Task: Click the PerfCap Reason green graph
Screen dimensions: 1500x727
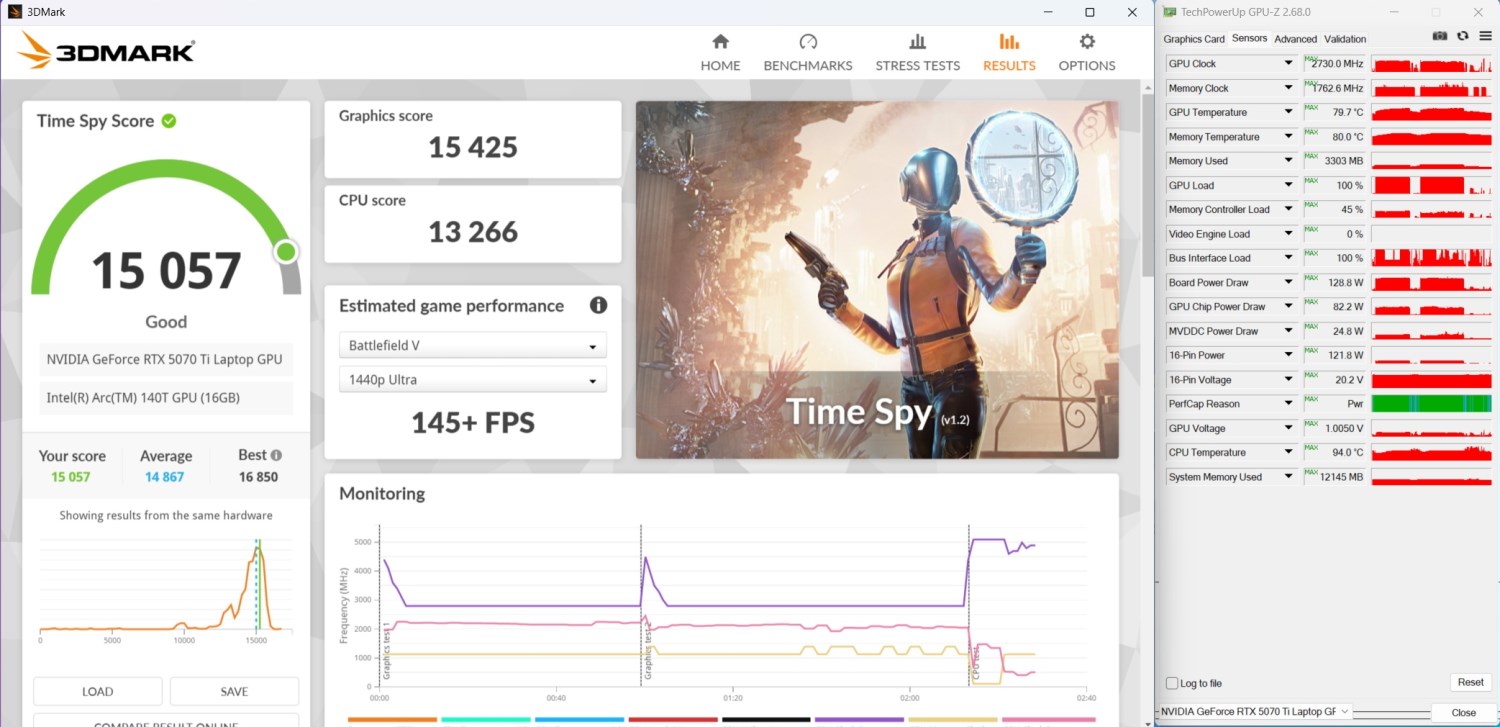Action: (x=1432, y=404)
